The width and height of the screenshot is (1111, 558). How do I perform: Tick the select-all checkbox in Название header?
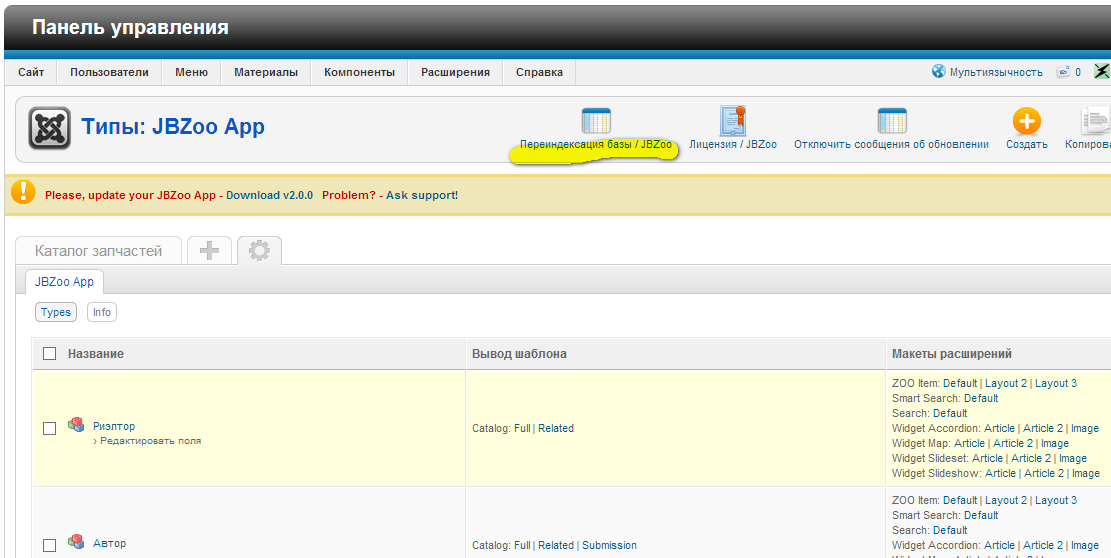click(x=50, y=353)
